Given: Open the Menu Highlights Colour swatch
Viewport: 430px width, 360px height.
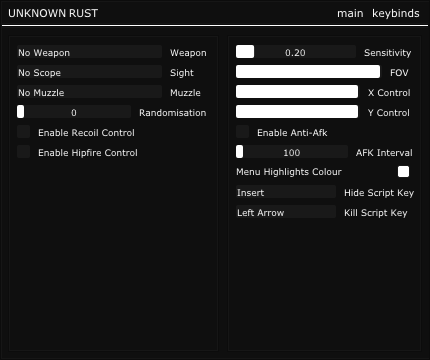Looking at the screenshot, I should coord(403,172).
